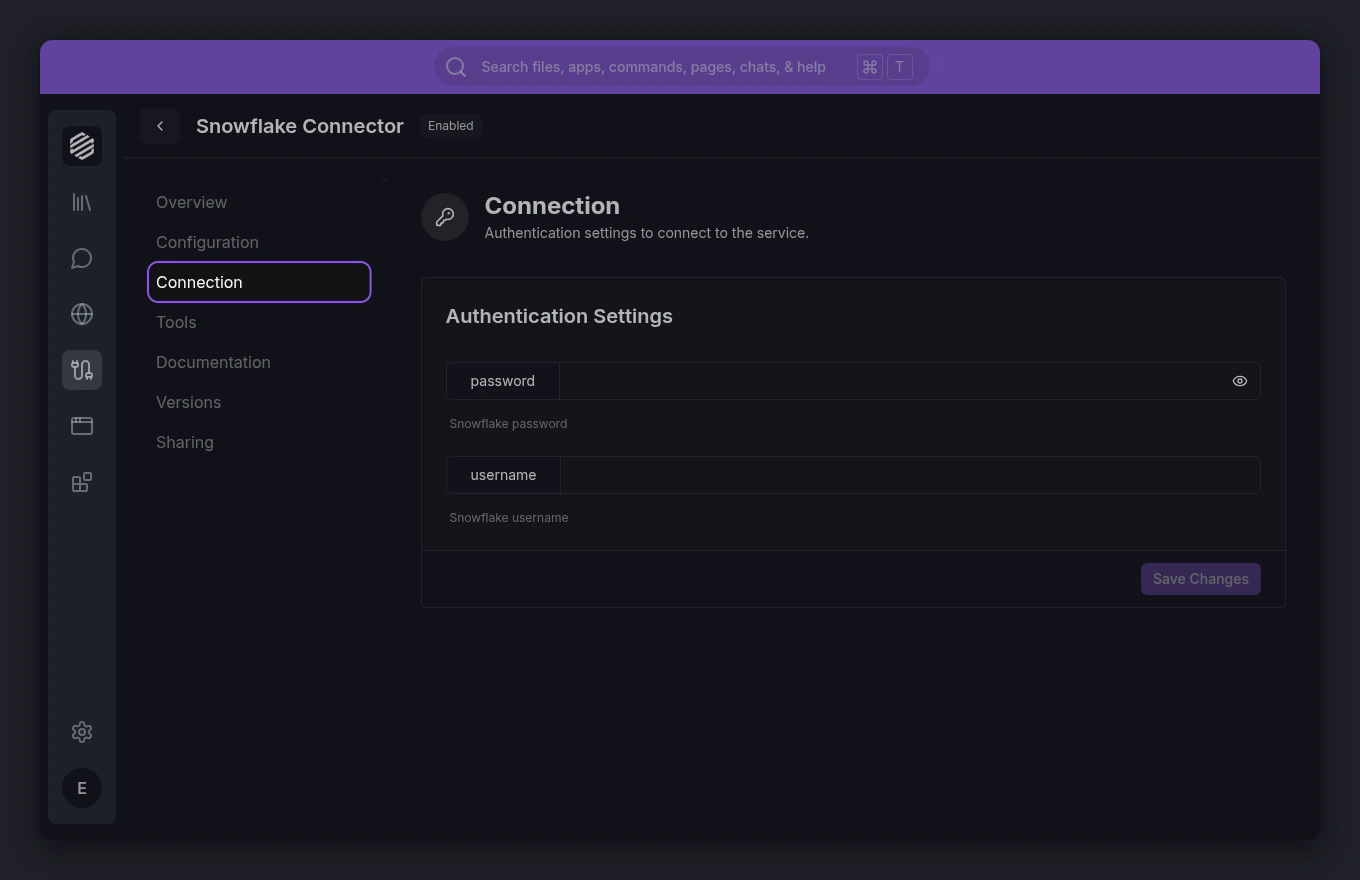
Task: Click the 'Snowflake username' helper text
Action: (509, 518)
